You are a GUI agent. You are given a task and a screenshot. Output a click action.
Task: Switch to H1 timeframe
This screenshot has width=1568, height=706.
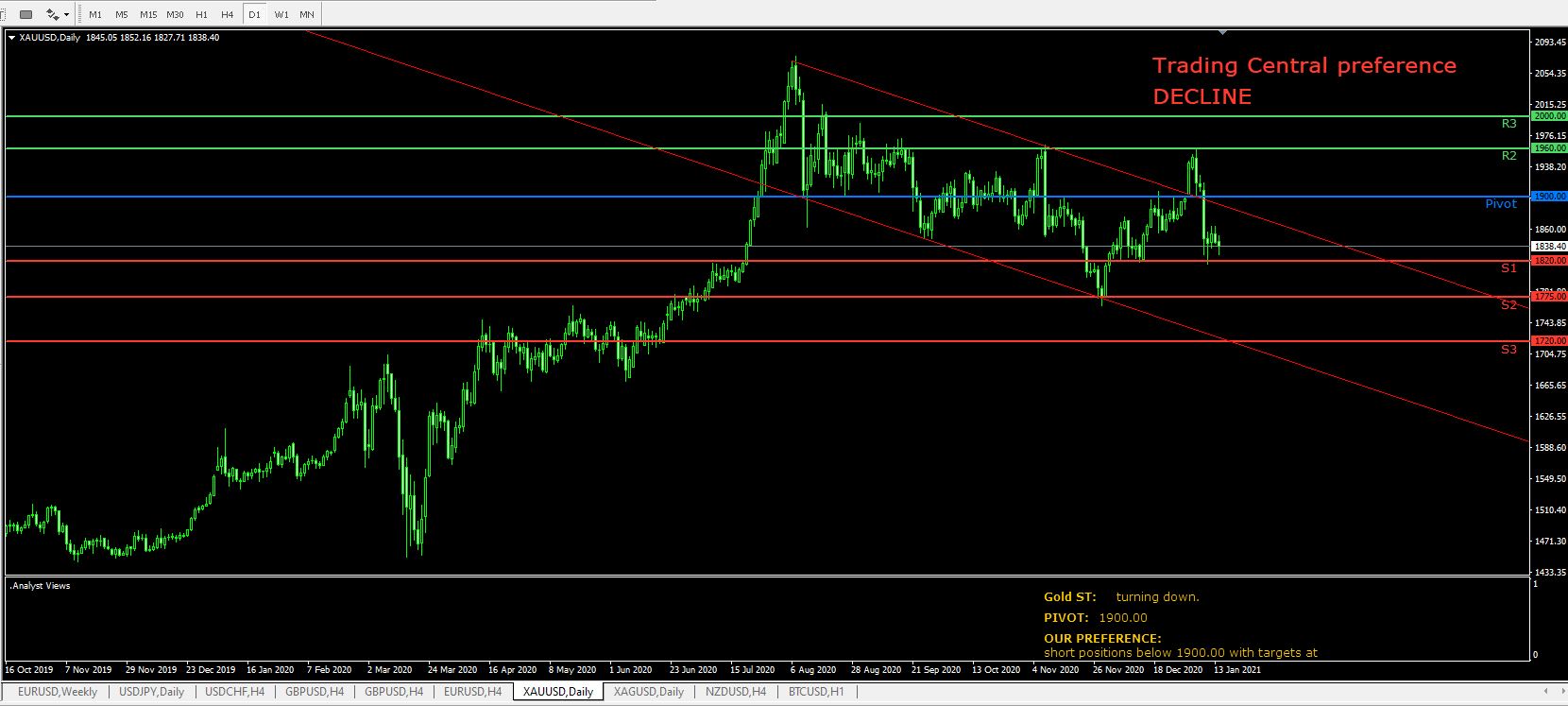(202, 14)
